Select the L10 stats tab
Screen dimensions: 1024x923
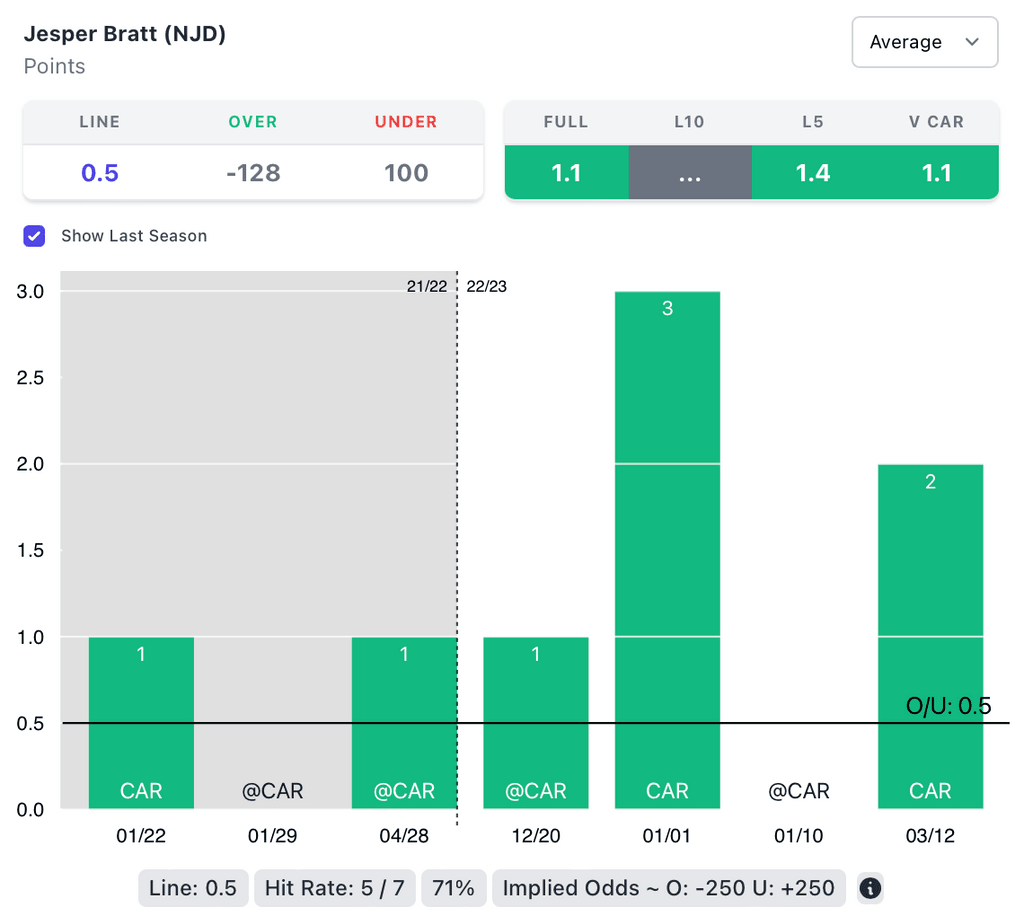tap(689, 172)
